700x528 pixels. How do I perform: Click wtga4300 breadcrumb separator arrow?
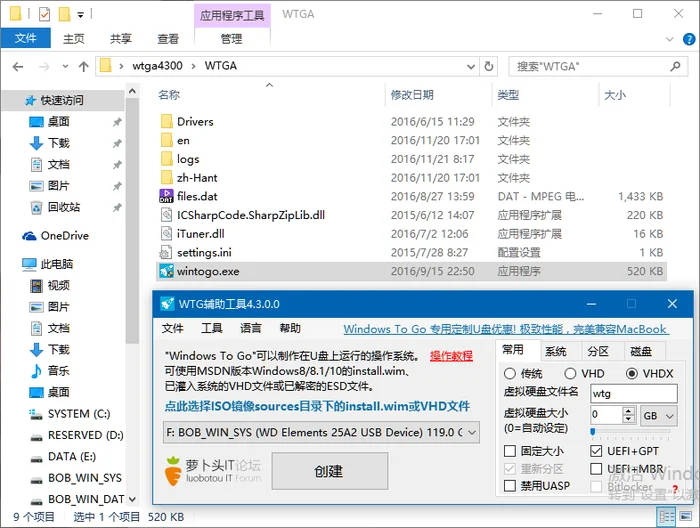click(193, 67)
